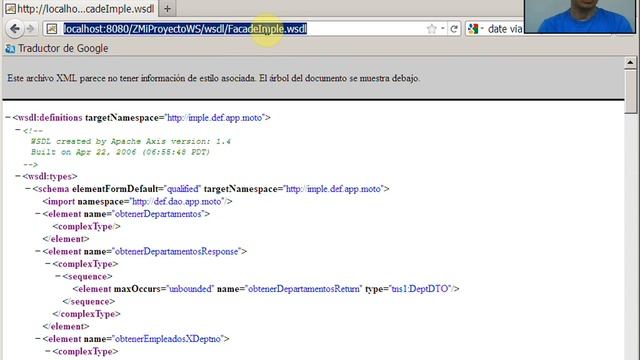Screen dimensions: 640x360
Task: Collapse the XML comment node
Action: click(x=18, y=130)
